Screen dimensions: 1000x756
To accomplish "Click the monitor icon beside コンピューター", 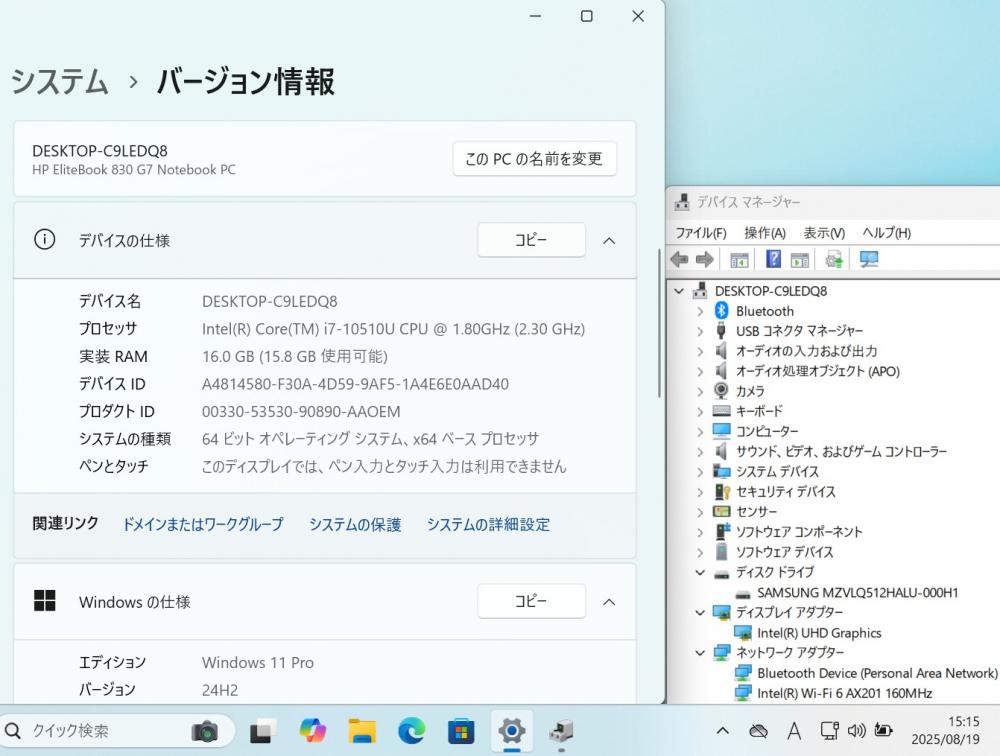I will [721, 431].
